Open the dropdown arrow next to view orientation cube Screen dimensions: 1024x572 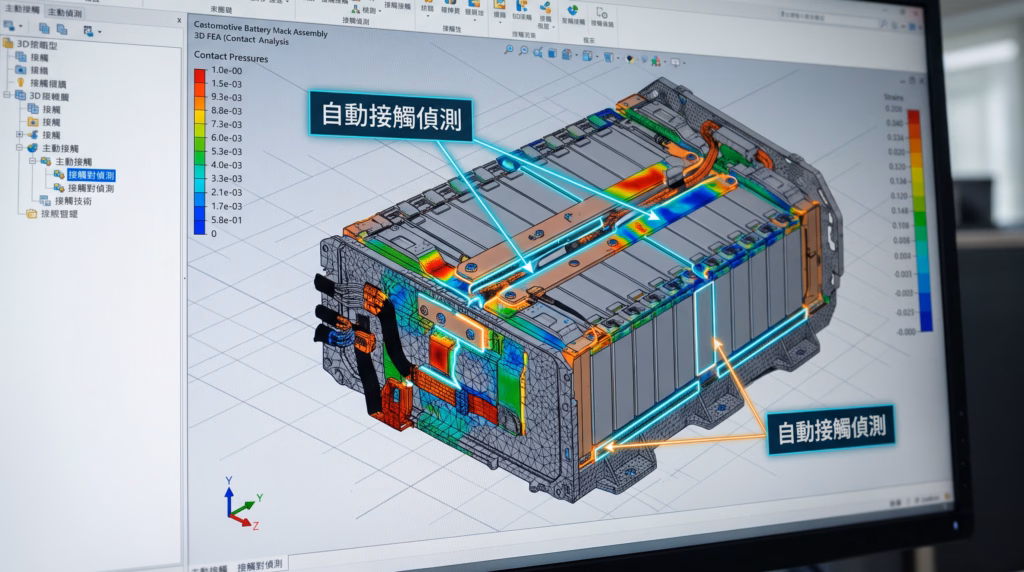coord(576,56)
